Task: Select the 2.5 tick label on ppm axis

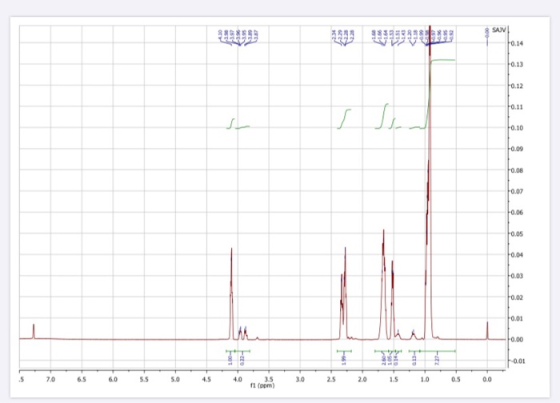Action: point(331,379)
